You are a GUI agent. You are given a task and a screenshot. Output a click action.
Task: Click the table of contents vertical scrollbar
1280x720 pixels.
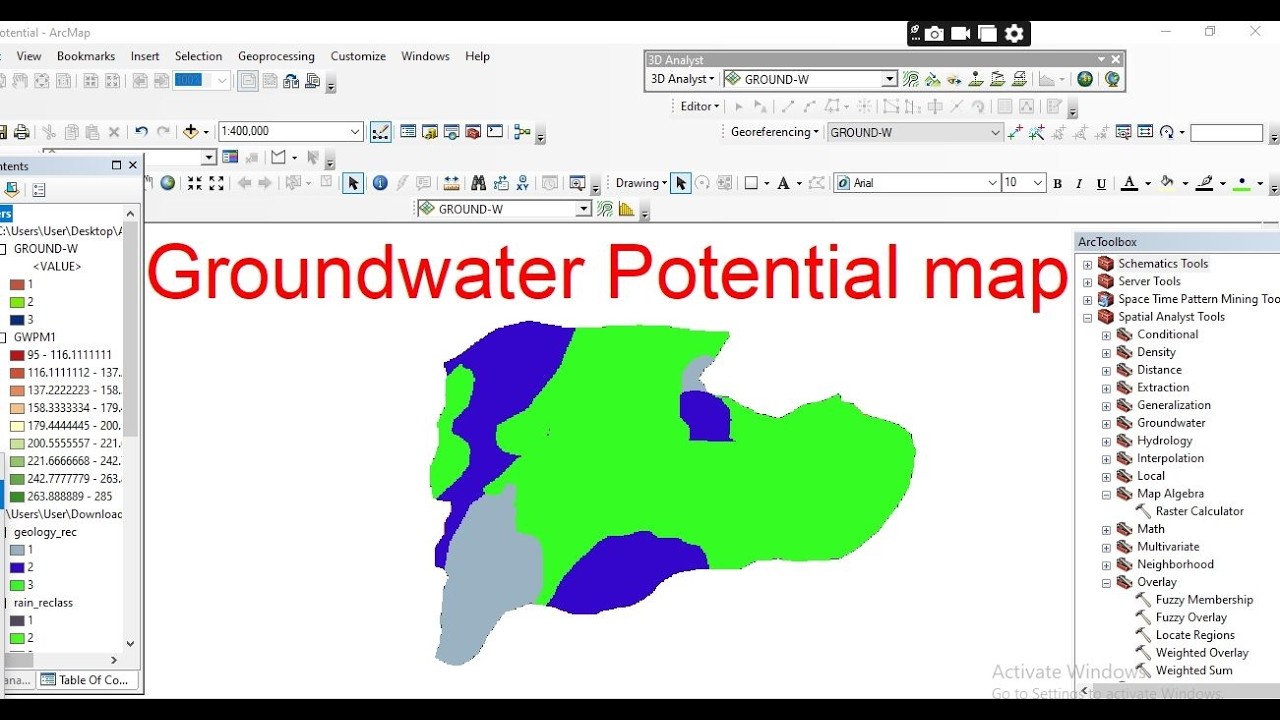pyautogui.click(x=130, y=428)
